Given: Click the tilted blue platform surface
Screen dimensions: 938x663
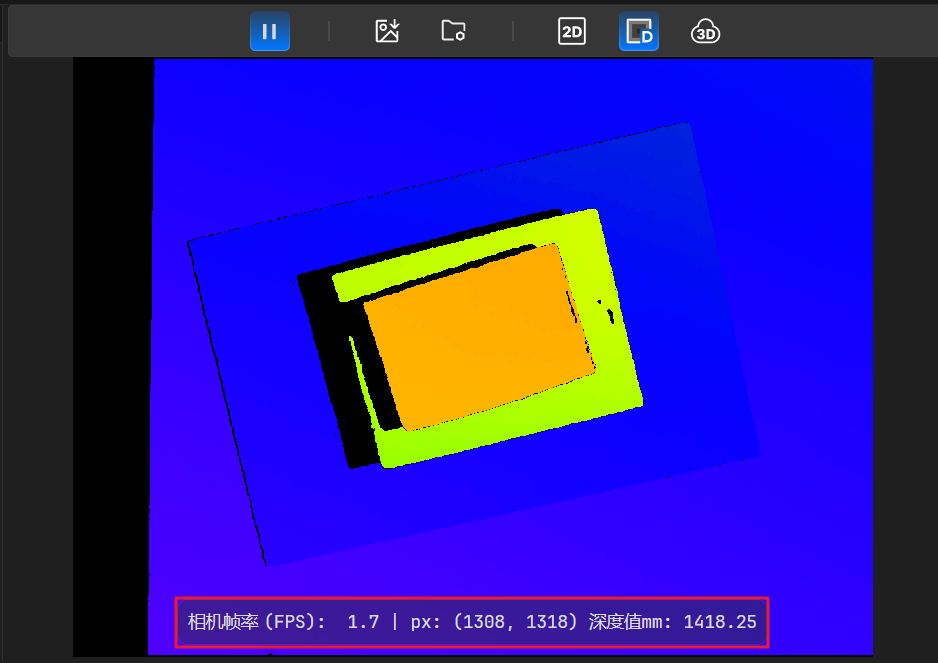Looking at the screenshot, I should tap(250, 400).
